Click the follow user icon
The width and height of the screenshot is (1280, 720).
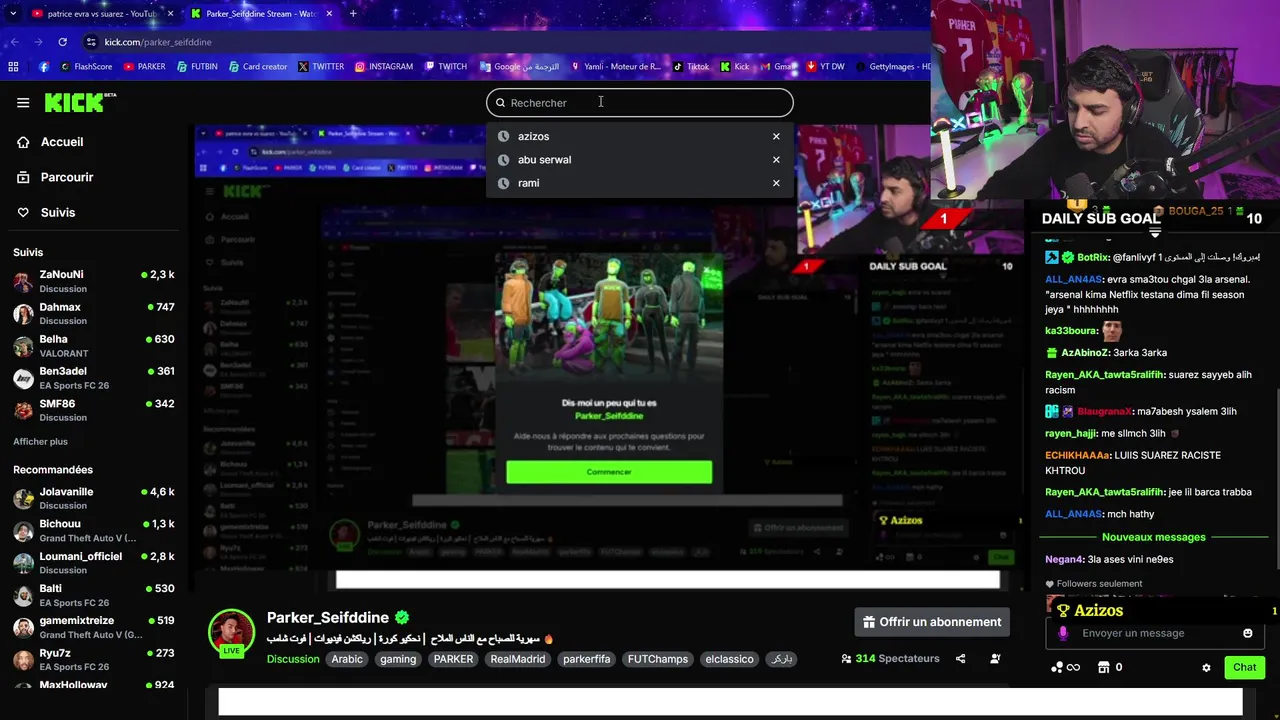(995, 659)
